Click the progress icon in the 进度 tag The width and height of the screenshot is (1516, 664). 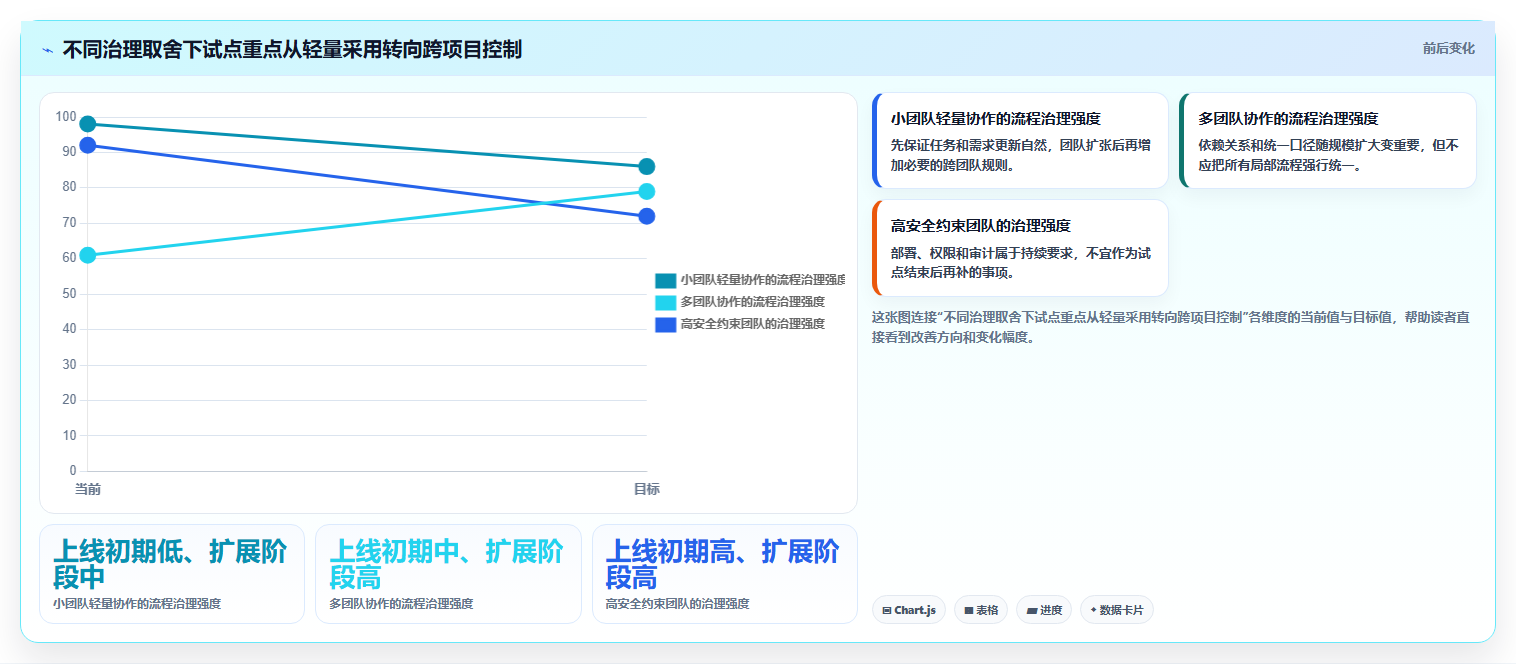[x=1031, y=610]
